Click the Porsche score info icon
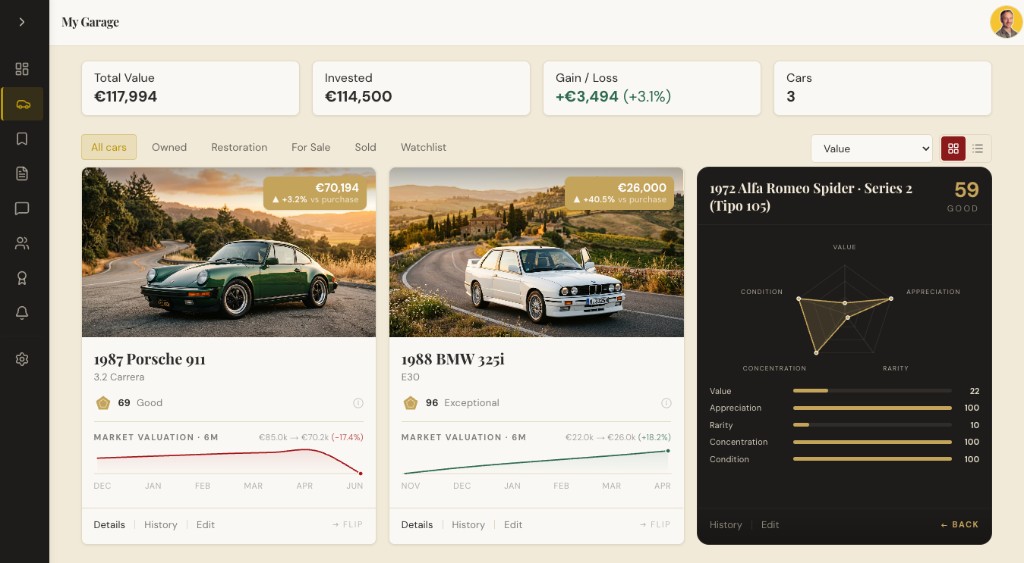The image size is (1024, 563). tap(358, 403)
